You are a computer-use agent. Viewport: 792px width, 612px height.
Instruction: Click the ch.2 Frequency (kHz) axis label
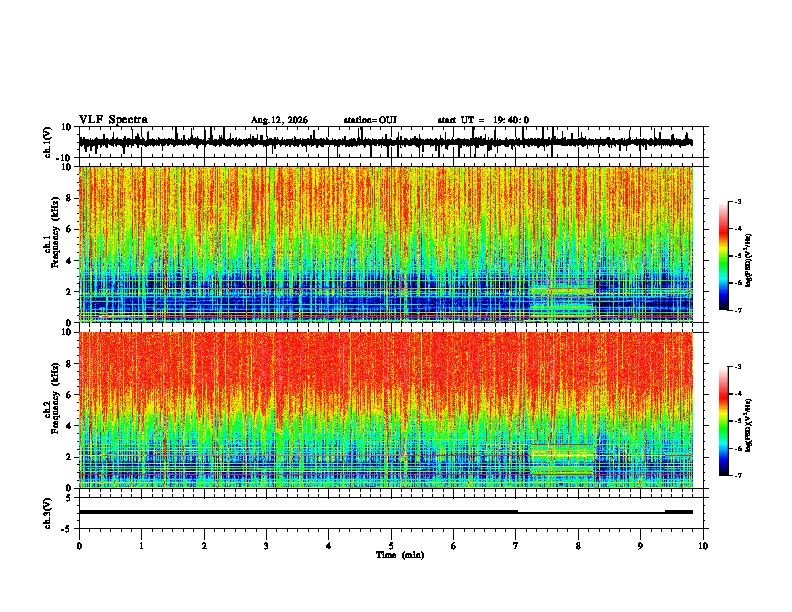coord(55,398)
